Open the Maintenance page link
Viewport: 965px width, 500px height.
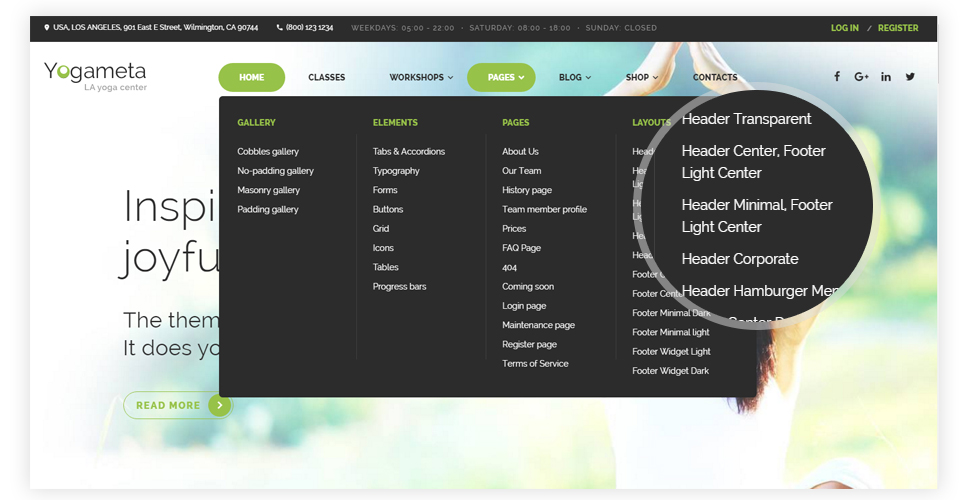click(x=538, y=325)
